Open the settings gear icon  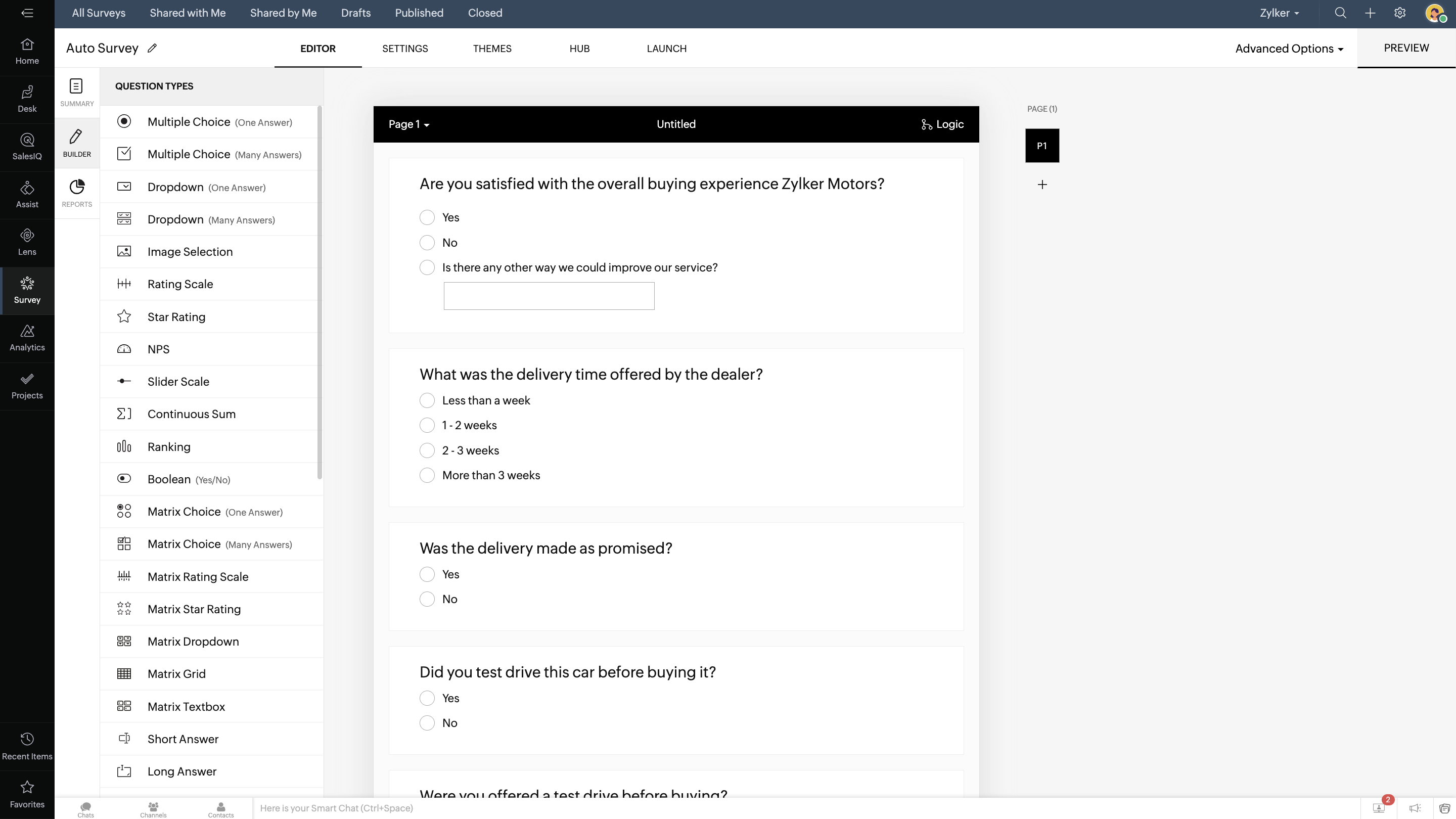[x=1399, y=13]
